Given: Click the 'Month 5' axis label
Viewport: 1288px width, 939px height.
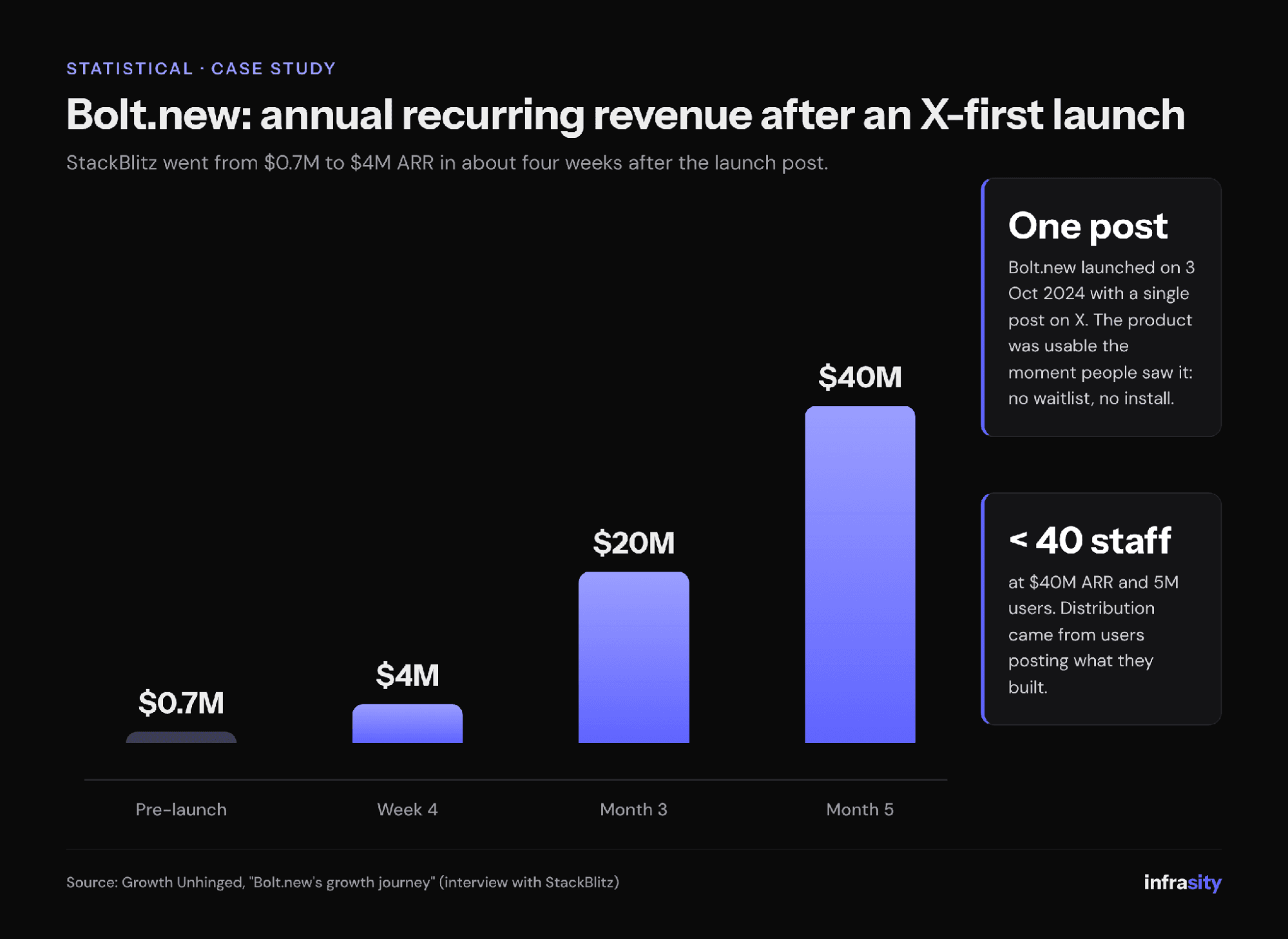Looking at the screenshot, I should pyautogui.click(x=860, y=809).
